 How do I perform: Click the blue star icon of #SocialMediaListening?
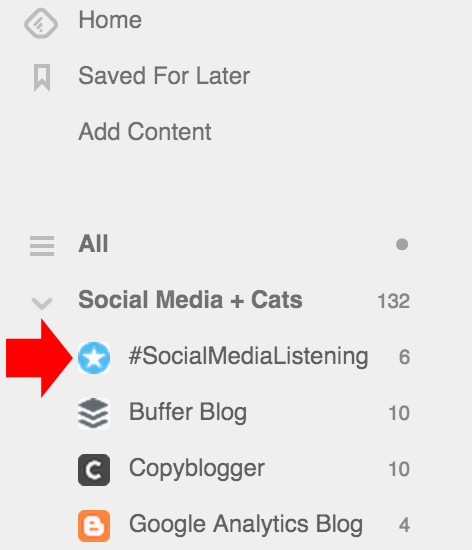[94, 357]
